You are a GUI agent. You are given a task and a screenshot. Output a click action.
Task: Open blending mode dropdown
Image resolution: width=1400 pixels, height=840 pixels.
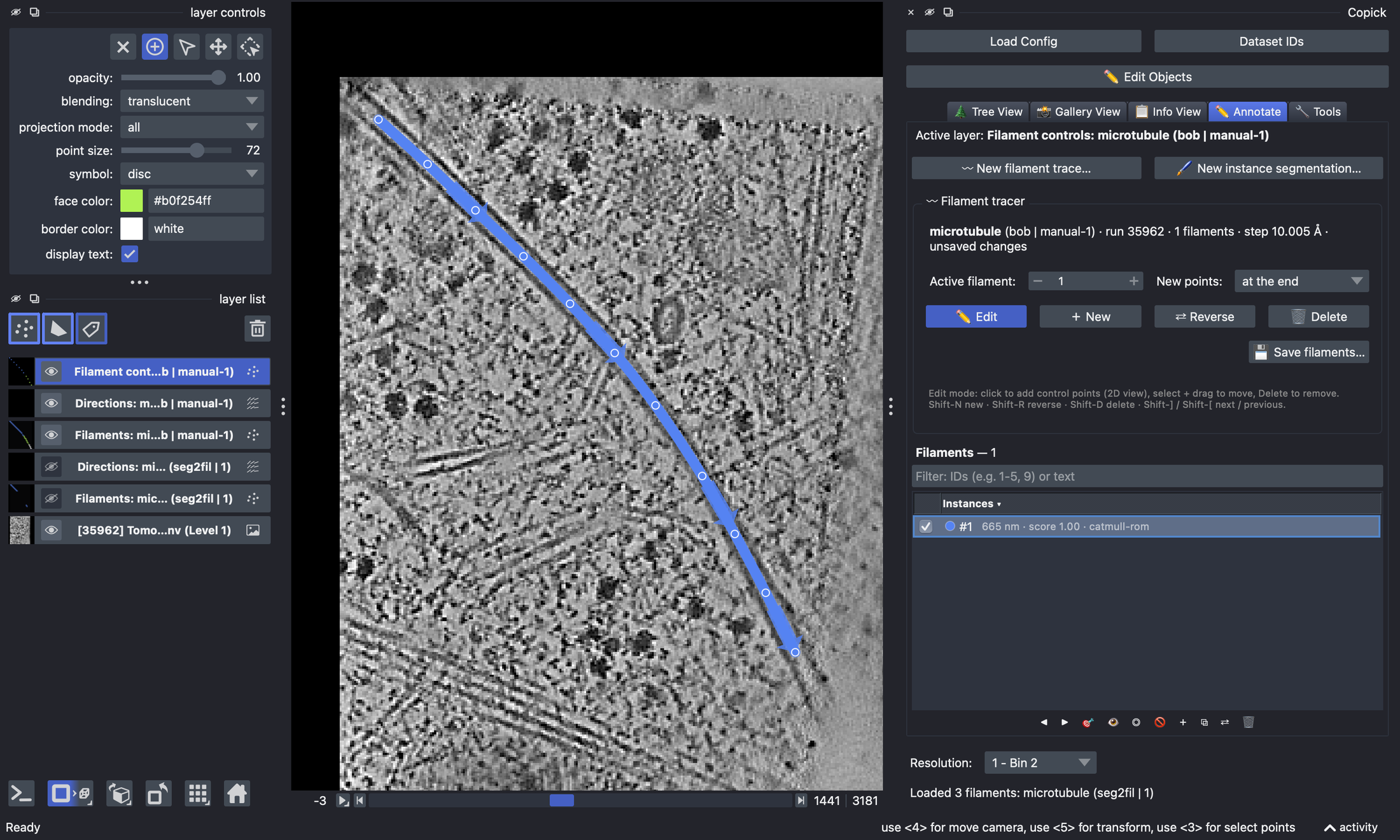click(x=192, y=101)
